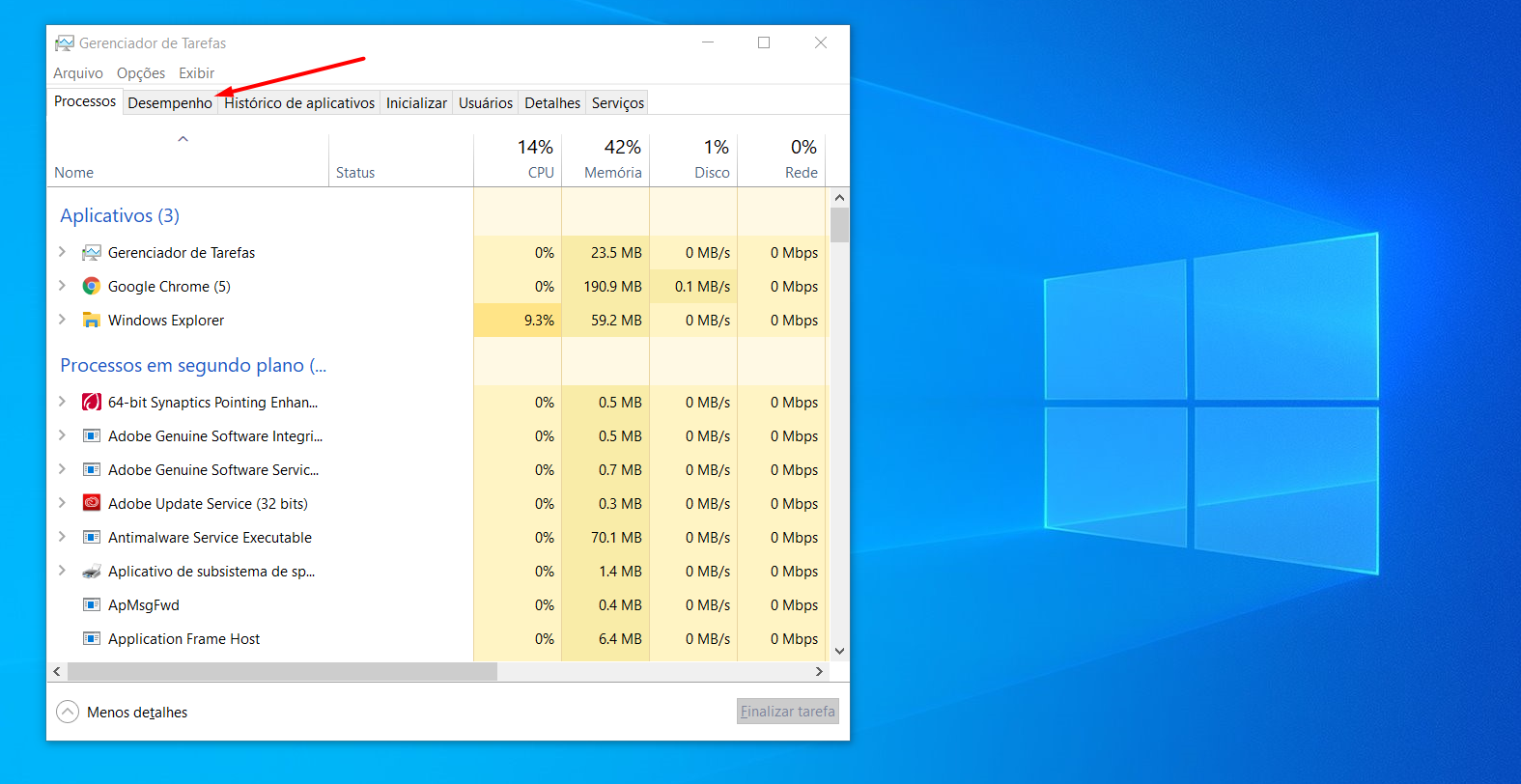Screen dimensions: 1521x784
Task: Sort by the Status column header
Action: click(401, 160)
